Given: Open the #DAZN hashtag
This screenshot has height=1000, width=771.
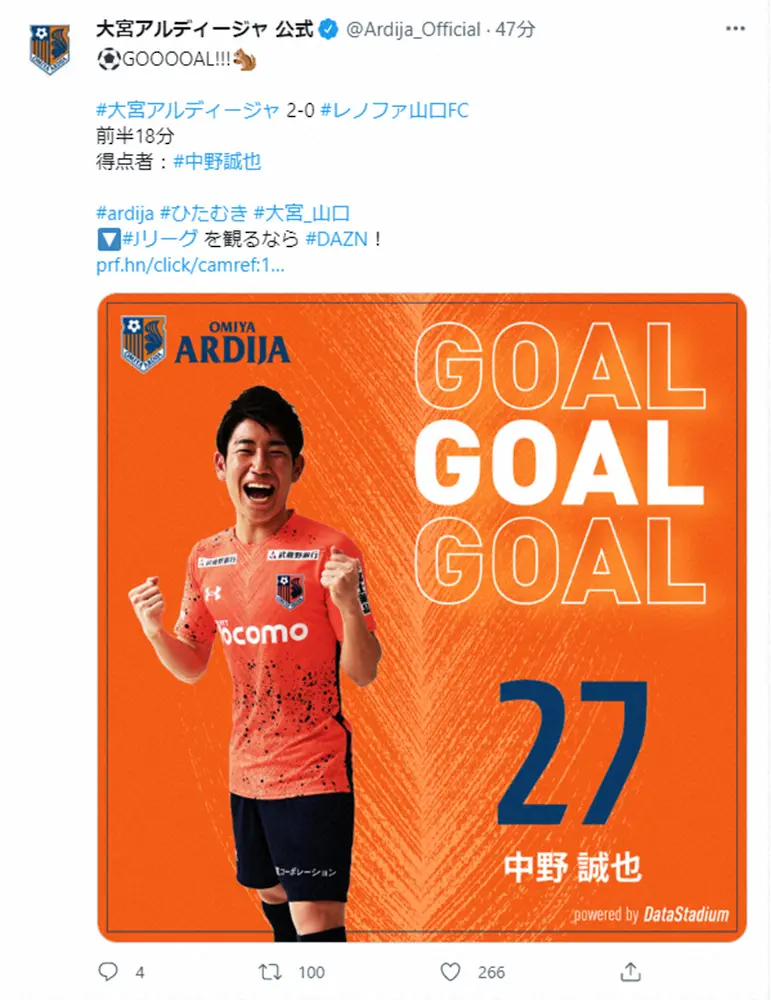Looking at the screenshot, I should coord(337,239).
